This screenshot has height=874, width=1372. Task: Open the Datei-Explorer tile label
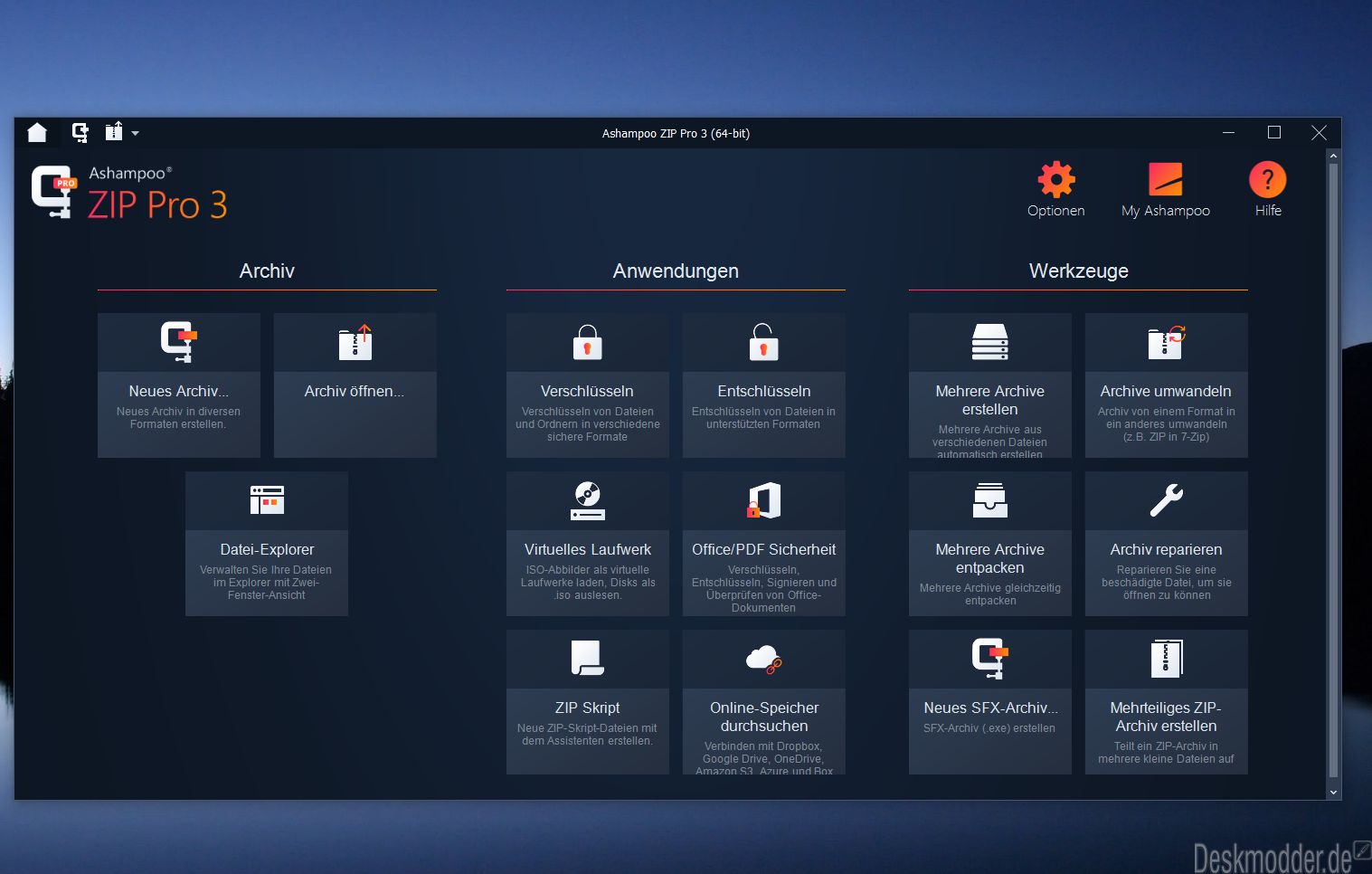[267, 549]
